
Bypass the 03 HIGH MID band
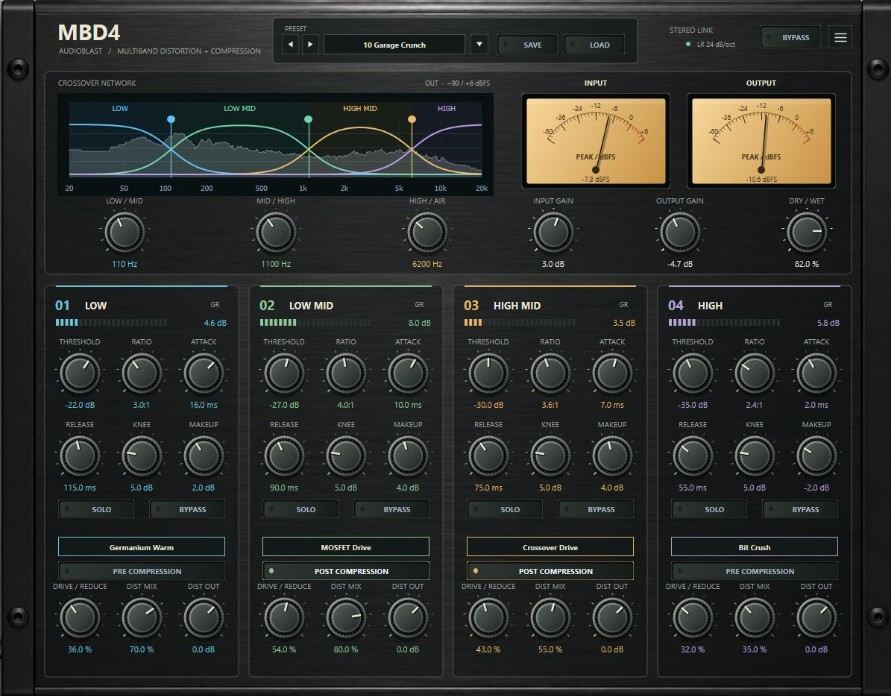[596, 510]
